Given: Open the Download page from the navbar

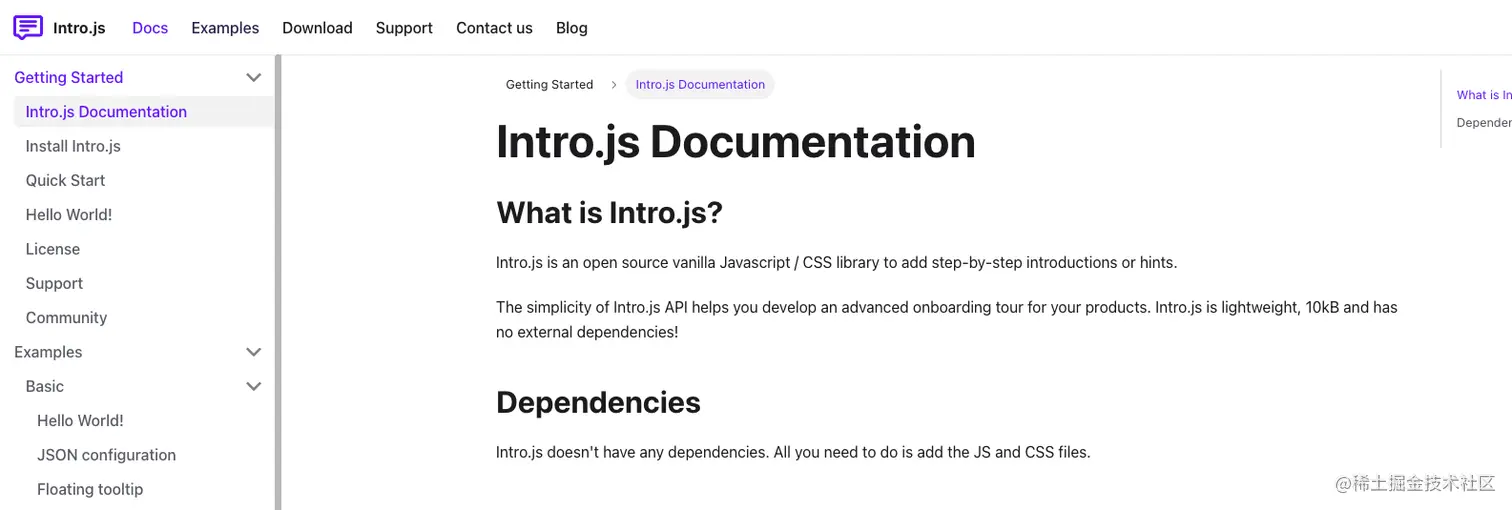Looking at the screenshot, I should [x=317, y=28].
